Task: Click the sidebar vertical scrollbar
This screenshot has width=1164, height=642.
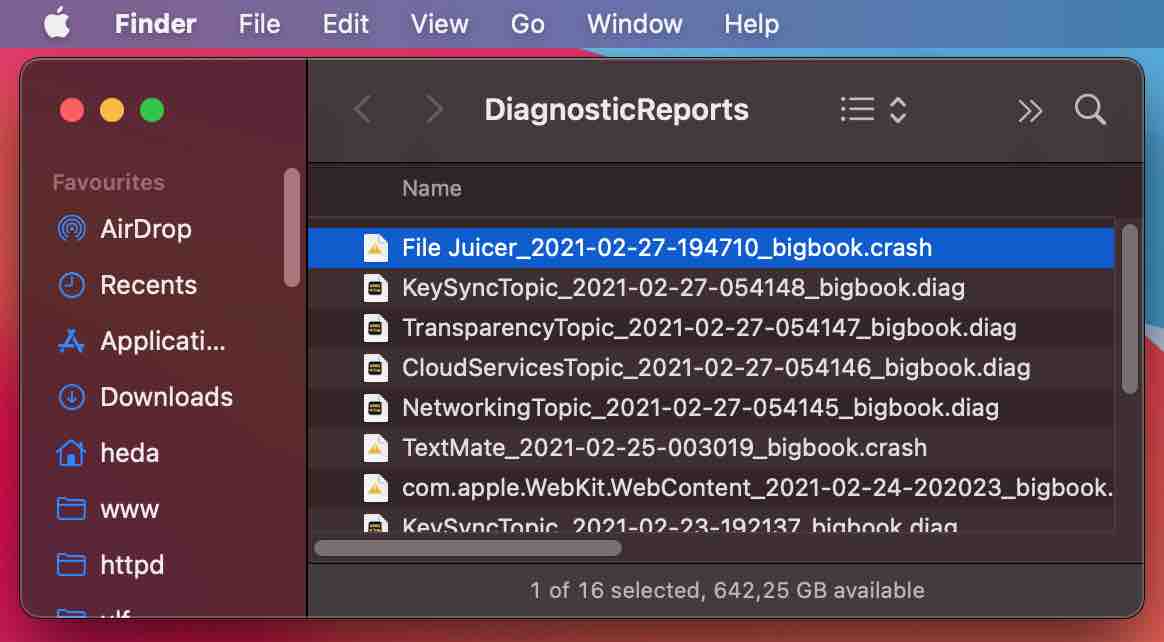Action: 292,227
